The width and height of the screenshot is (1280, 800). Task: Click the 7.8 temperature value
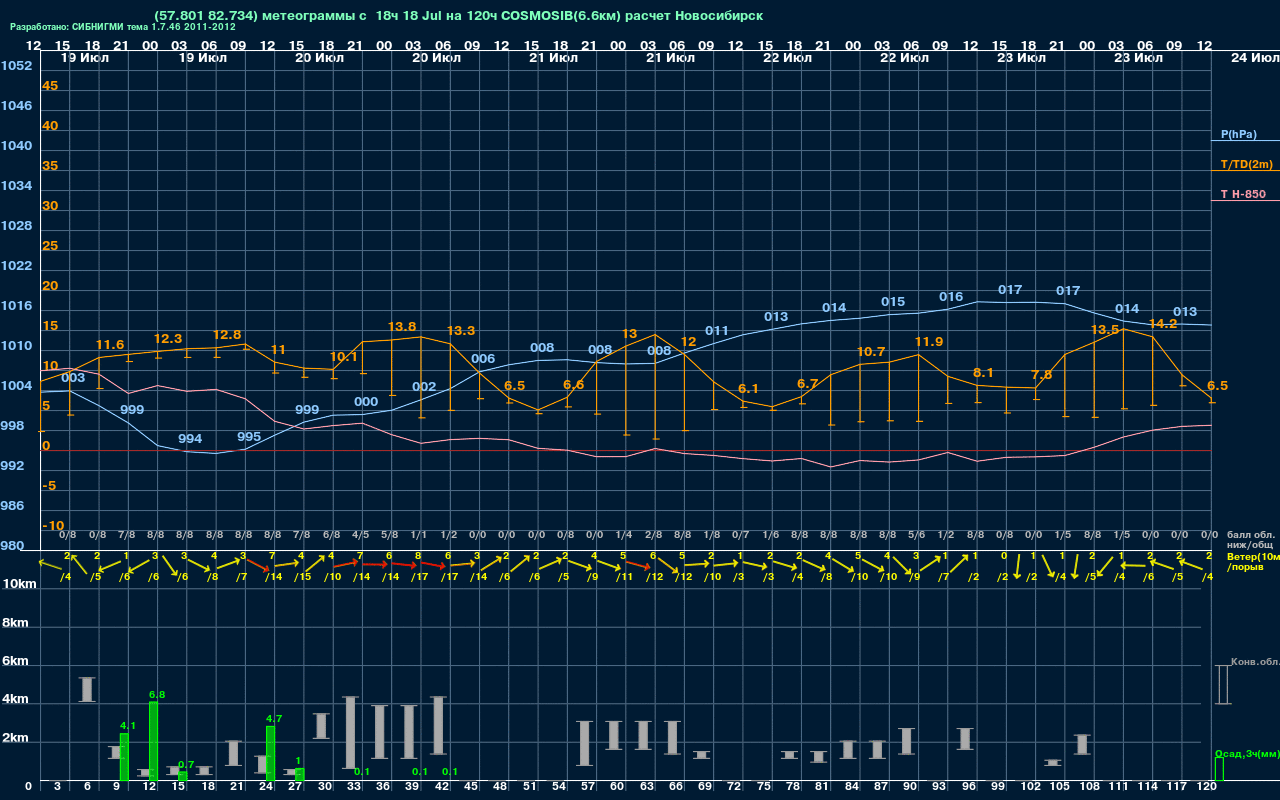pos(1042,375)
